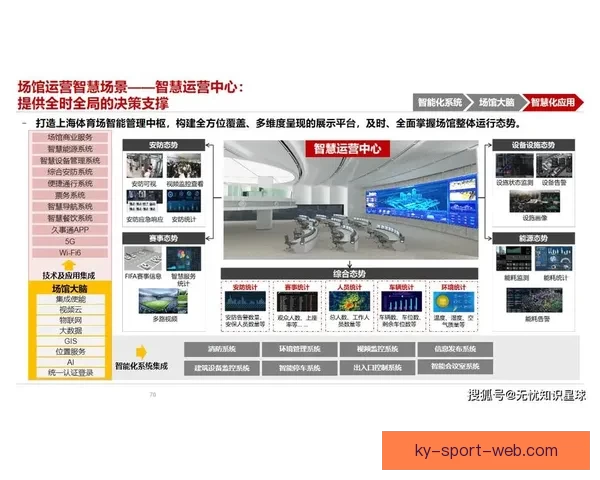
Task: Click the 位置服务 item
Action: (71, 351)
